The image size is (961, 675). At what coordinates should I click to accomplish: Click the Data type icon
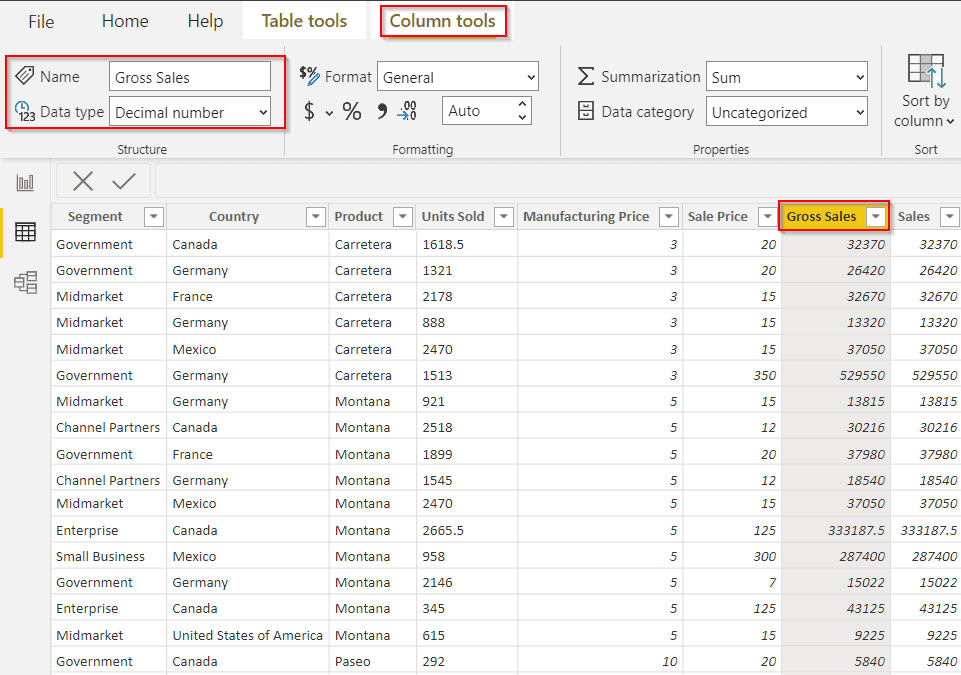coord(25,112)
